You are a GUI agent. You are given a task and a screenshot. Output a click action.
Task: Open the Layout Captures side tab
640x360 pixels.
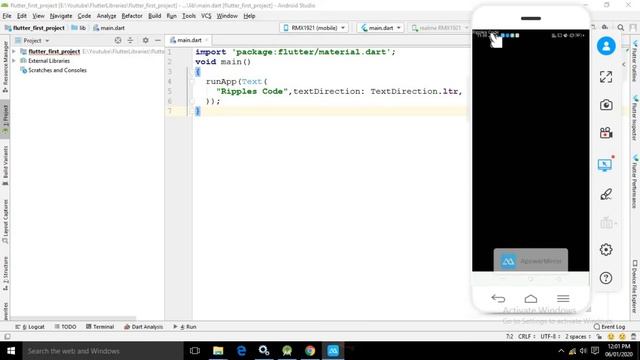coord(5,222)
